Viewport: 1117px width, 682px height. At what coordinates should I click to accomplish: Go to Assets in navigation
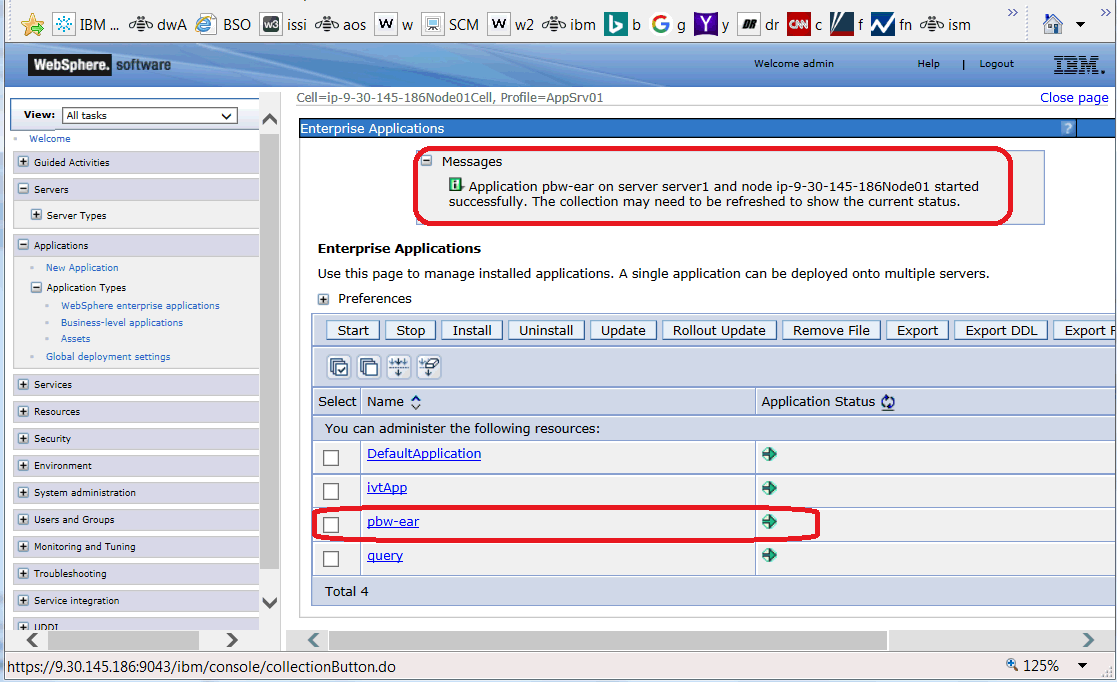[76, 339]
